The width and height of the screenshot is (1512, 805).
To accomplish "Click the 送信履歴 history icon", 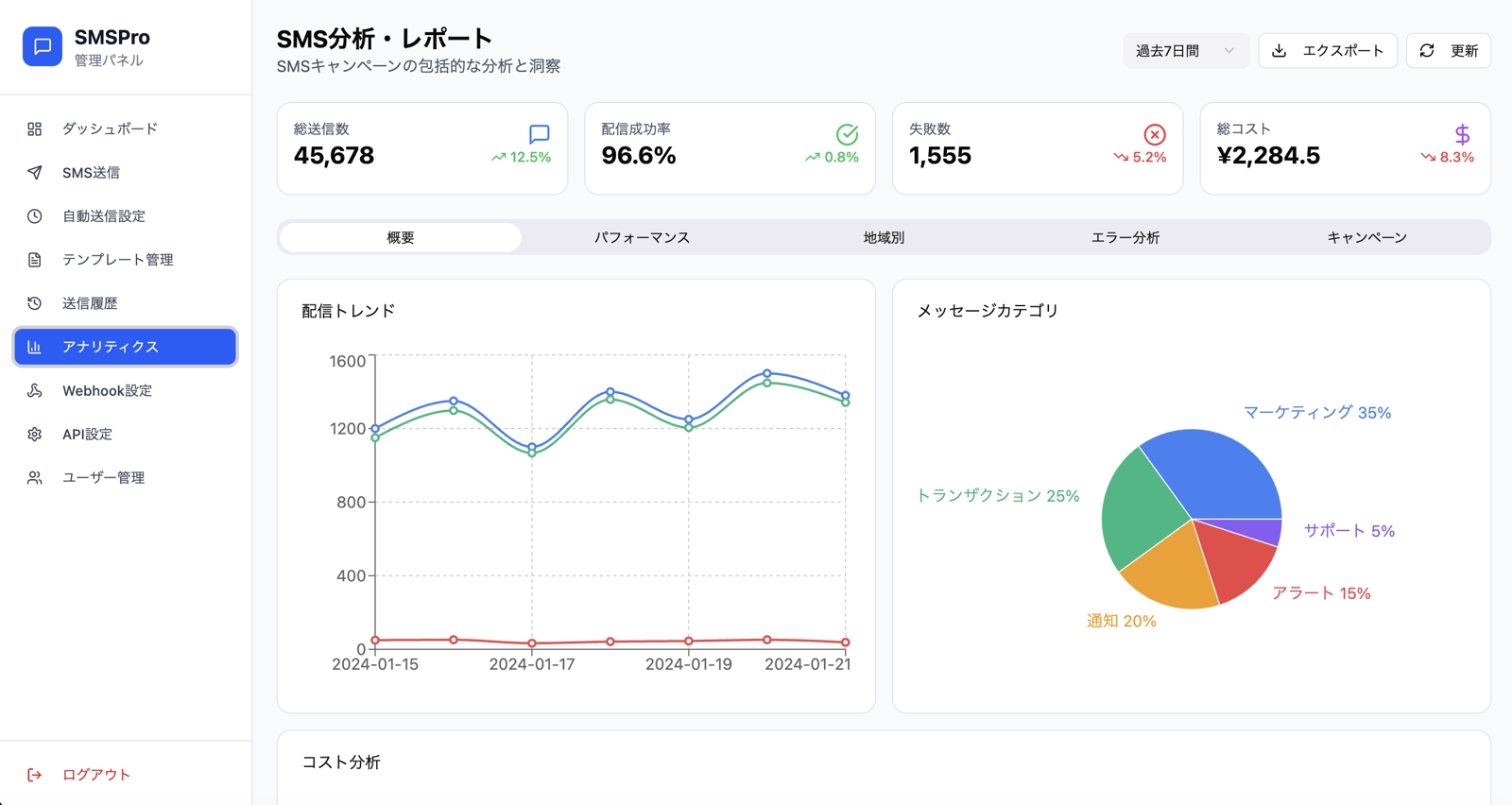I will pos(35,303).
